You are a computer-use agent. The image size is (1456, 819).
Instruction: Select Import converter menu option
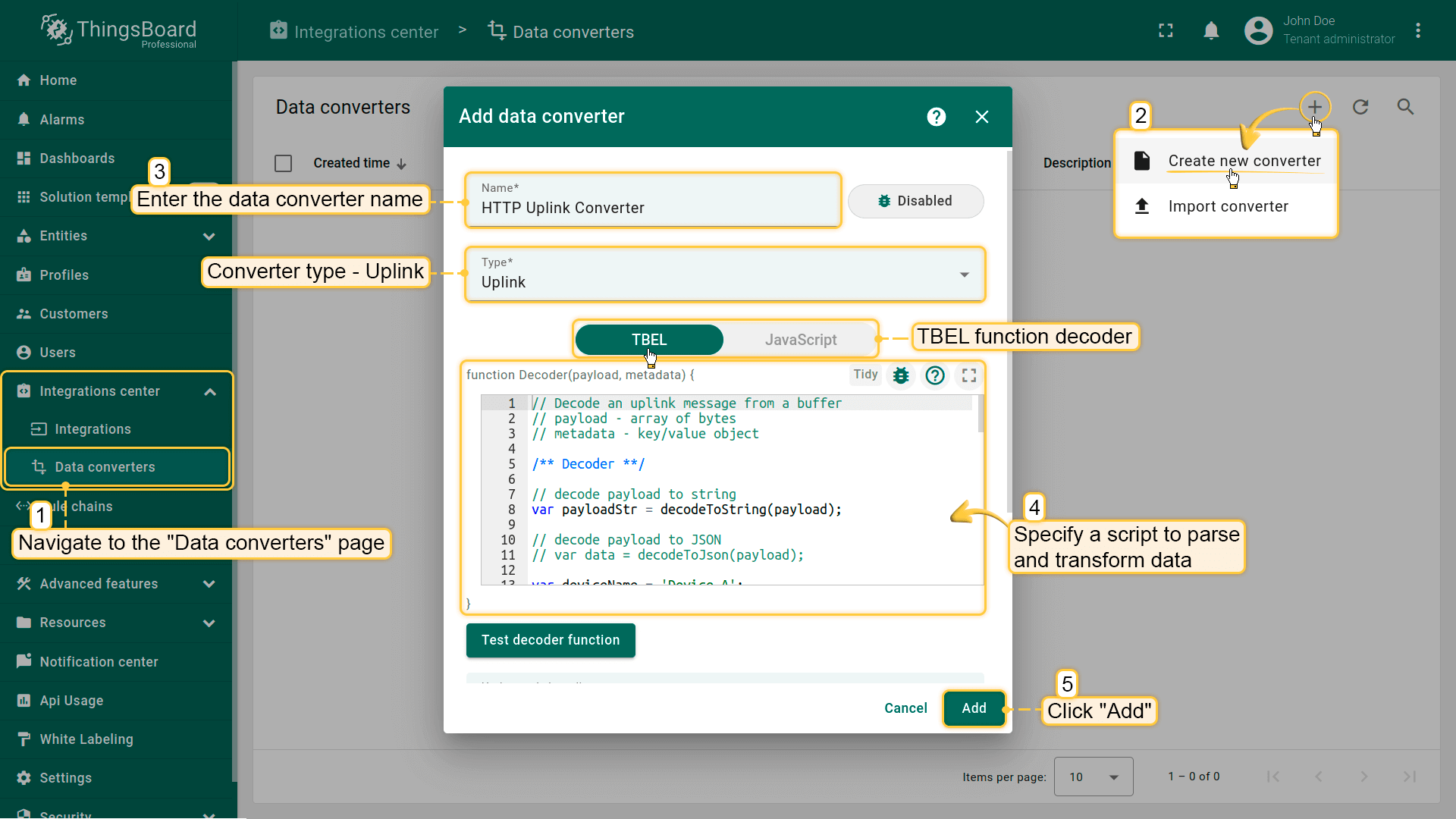[1227, 206]
